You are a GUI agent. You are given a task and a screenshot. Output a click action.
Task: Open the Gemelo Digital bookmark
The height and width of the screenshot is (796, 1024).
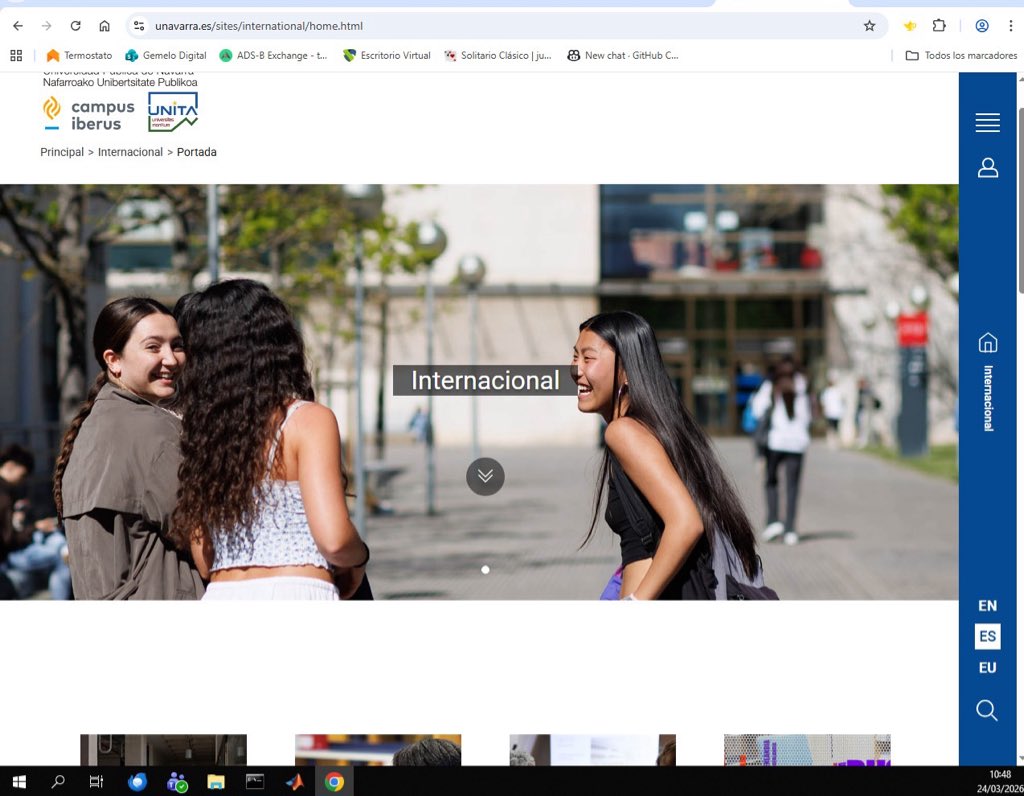point(166,56)
